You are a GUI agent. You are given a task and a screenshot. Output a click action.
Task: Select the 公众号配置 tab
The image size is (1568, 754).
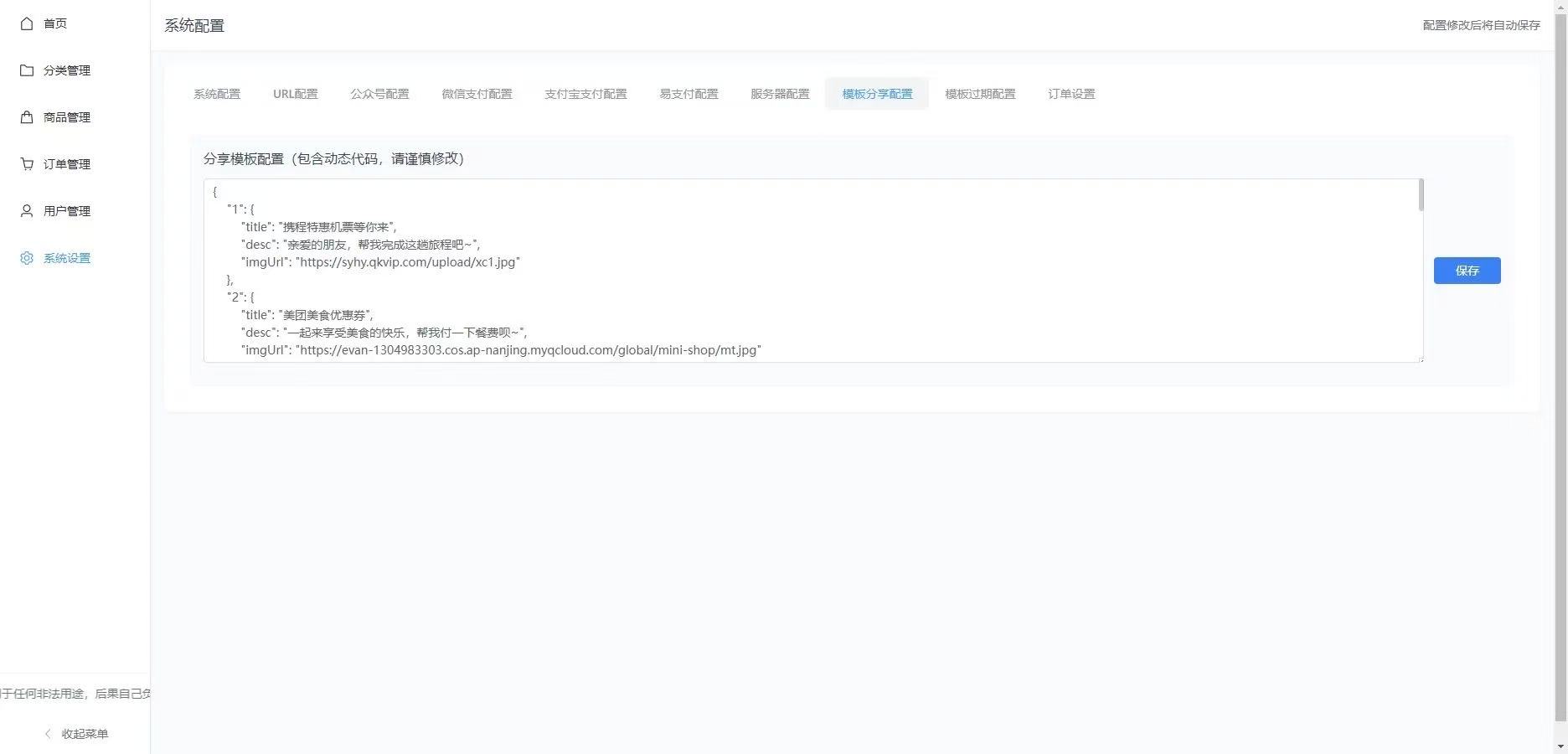[x=379, y=94]
